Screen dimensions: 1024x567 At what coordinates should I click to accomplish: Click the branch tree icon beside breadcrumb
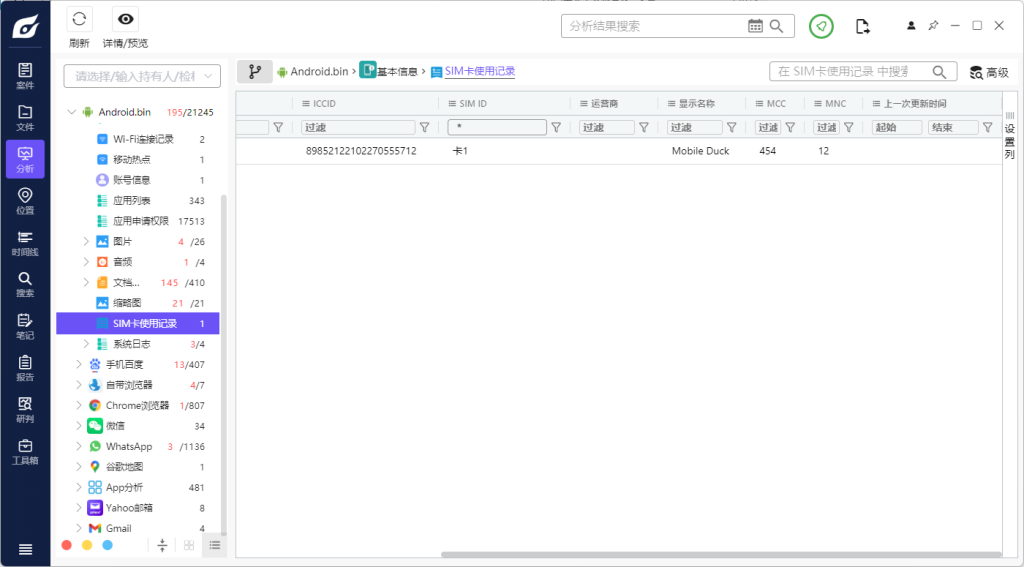(254, 72)
